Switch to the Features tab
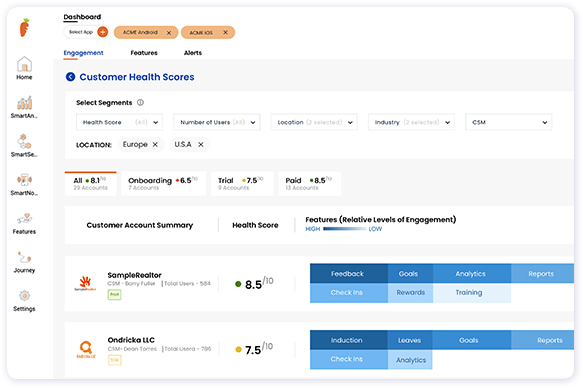This screenshot has width=583, height=388. [144, 53]
